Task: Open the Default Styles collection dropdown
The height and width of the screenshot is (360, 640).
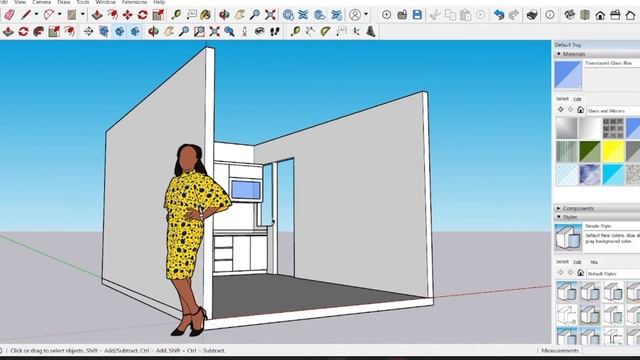Action: (x=613, y=273)
